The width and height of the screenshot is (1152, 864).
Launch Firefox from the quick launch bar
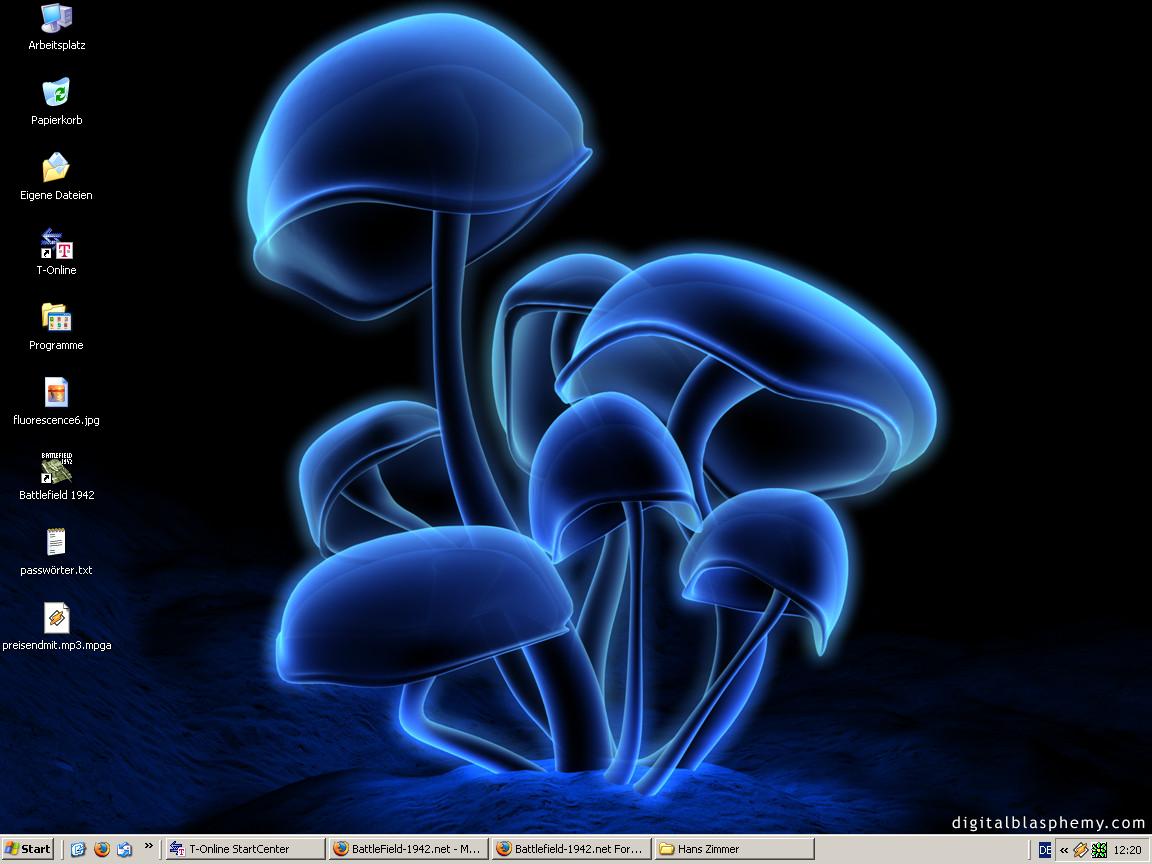(102, 849)
